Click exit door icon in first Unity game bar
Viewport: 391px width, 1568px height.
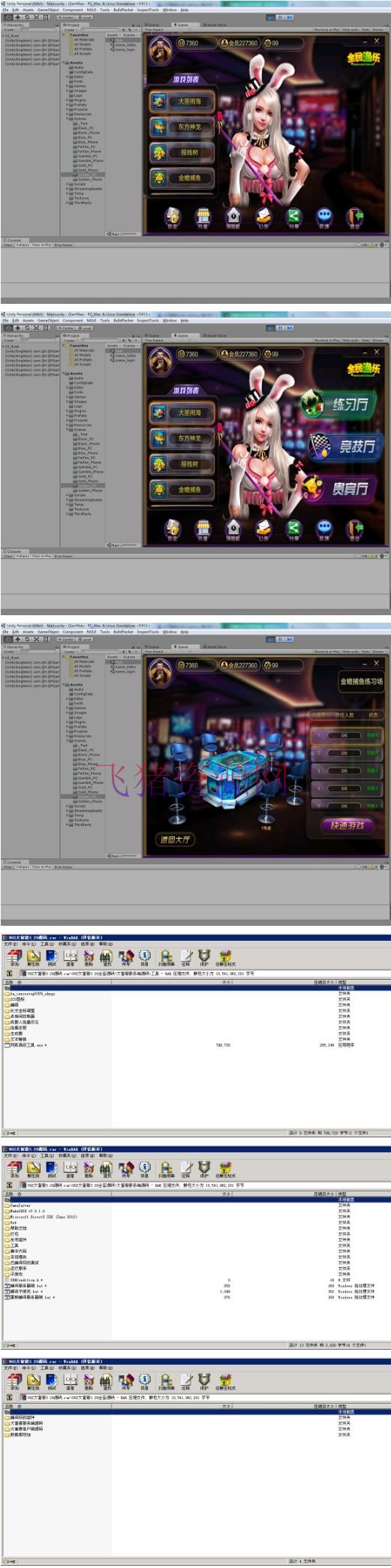click(355, 217)
